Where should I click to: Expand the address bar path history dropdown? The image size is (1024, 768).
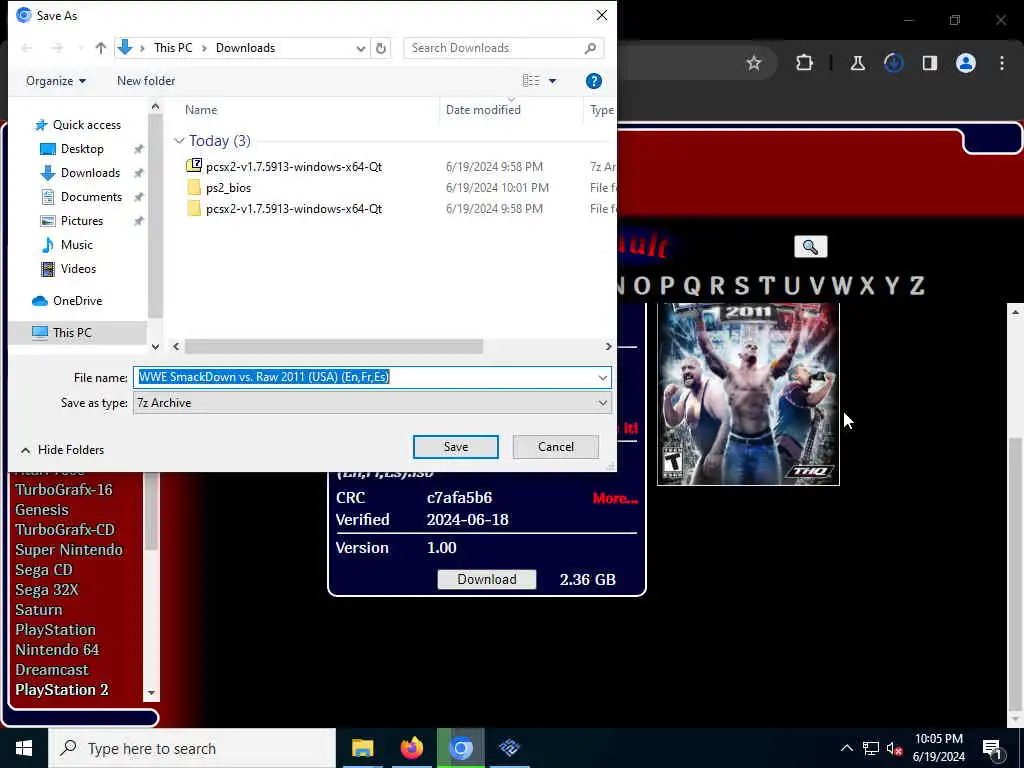click(x=360, y=48)
